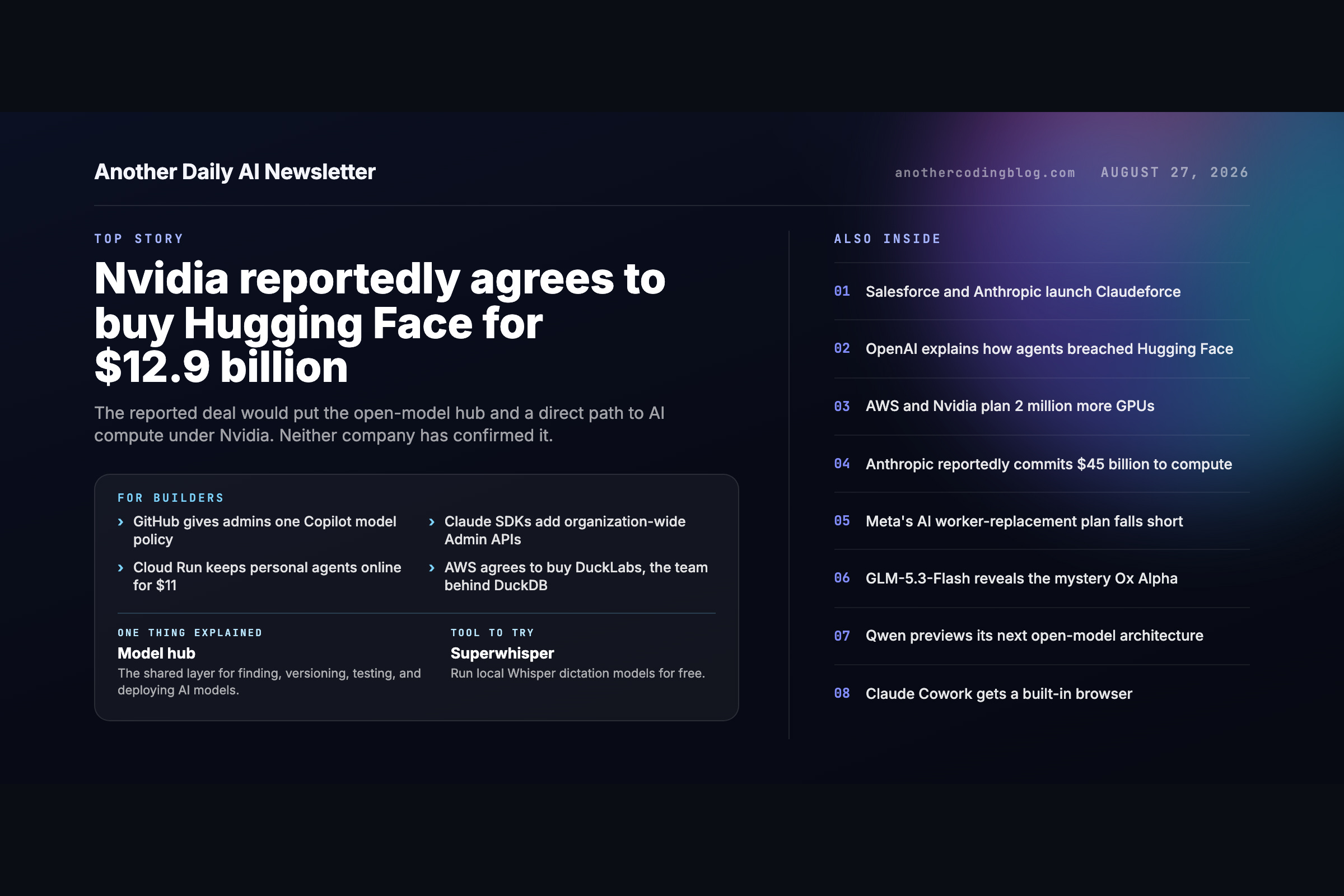Open story 03 AWS and Nvidia GPUs
1344x896 pixels.
[x=1042, y=407]
